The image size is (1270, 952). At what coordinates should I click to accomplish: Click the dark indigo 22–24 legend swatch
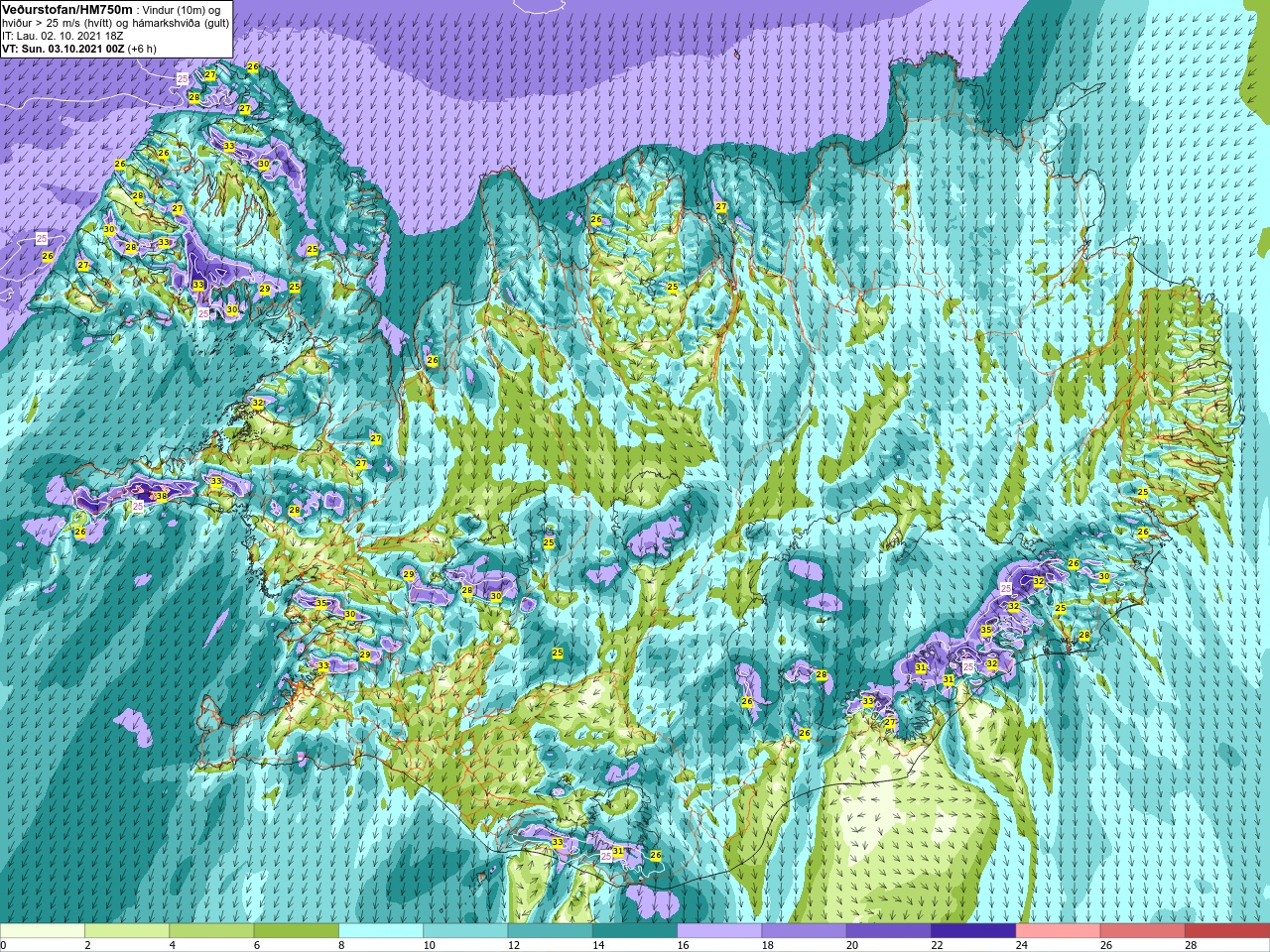coord(973,931)
